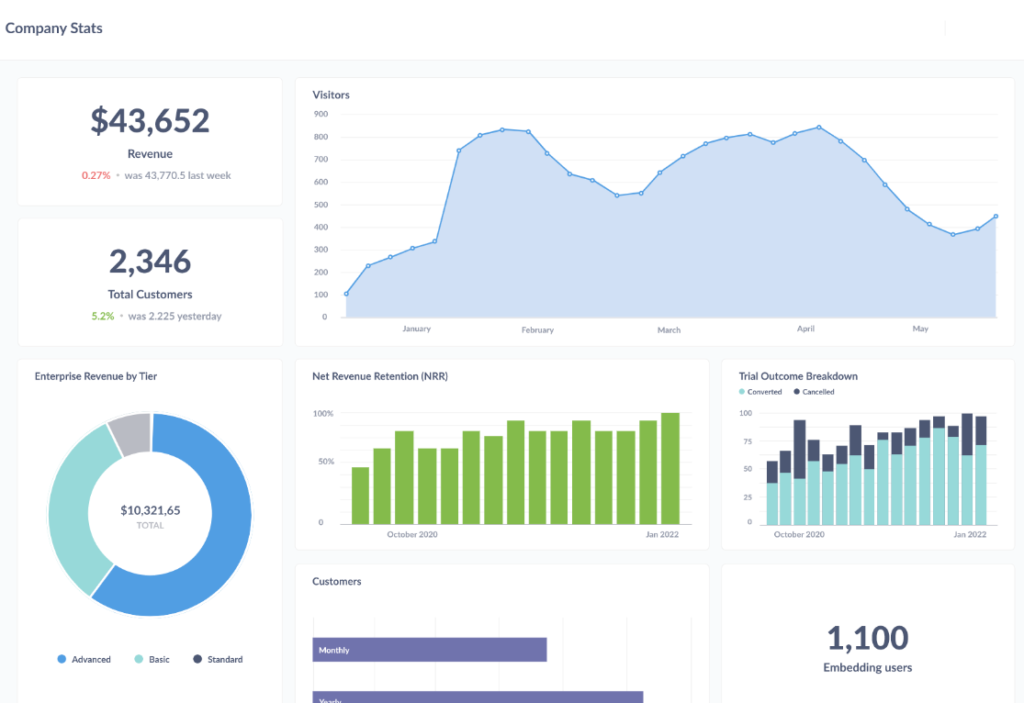Click the Total Customers label
1024x703 pixels.
pyautogui.click(x=150, y=295)
